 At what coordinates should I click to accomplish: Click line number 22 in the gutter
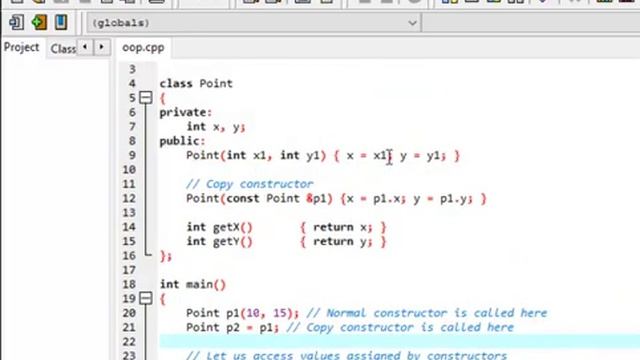click(x=129, y=342)
